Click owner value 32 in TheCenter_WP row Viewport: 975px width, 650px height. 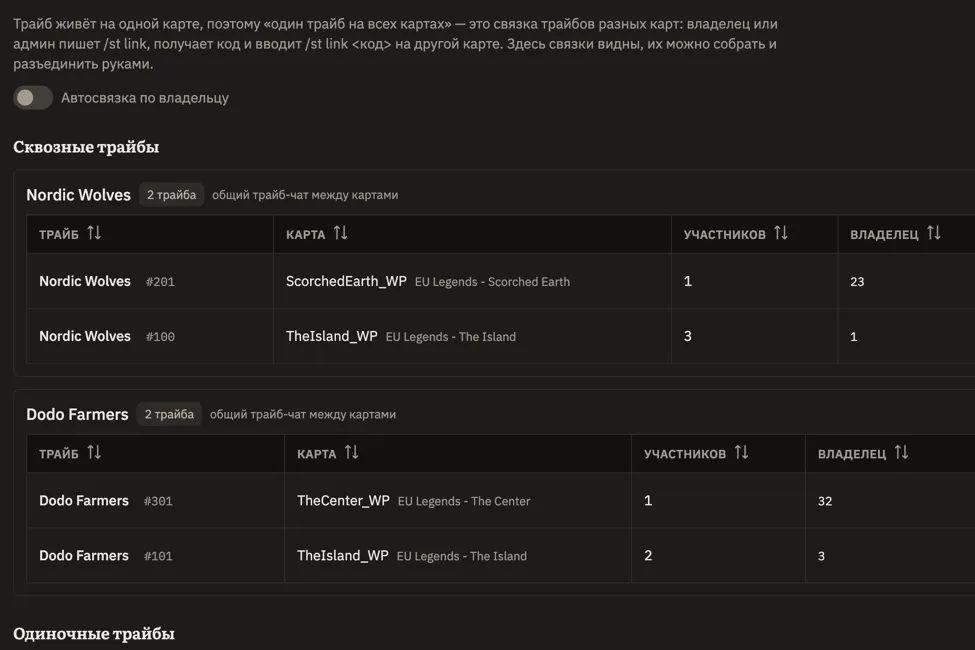pyautogui.click(x=825, y=501)
